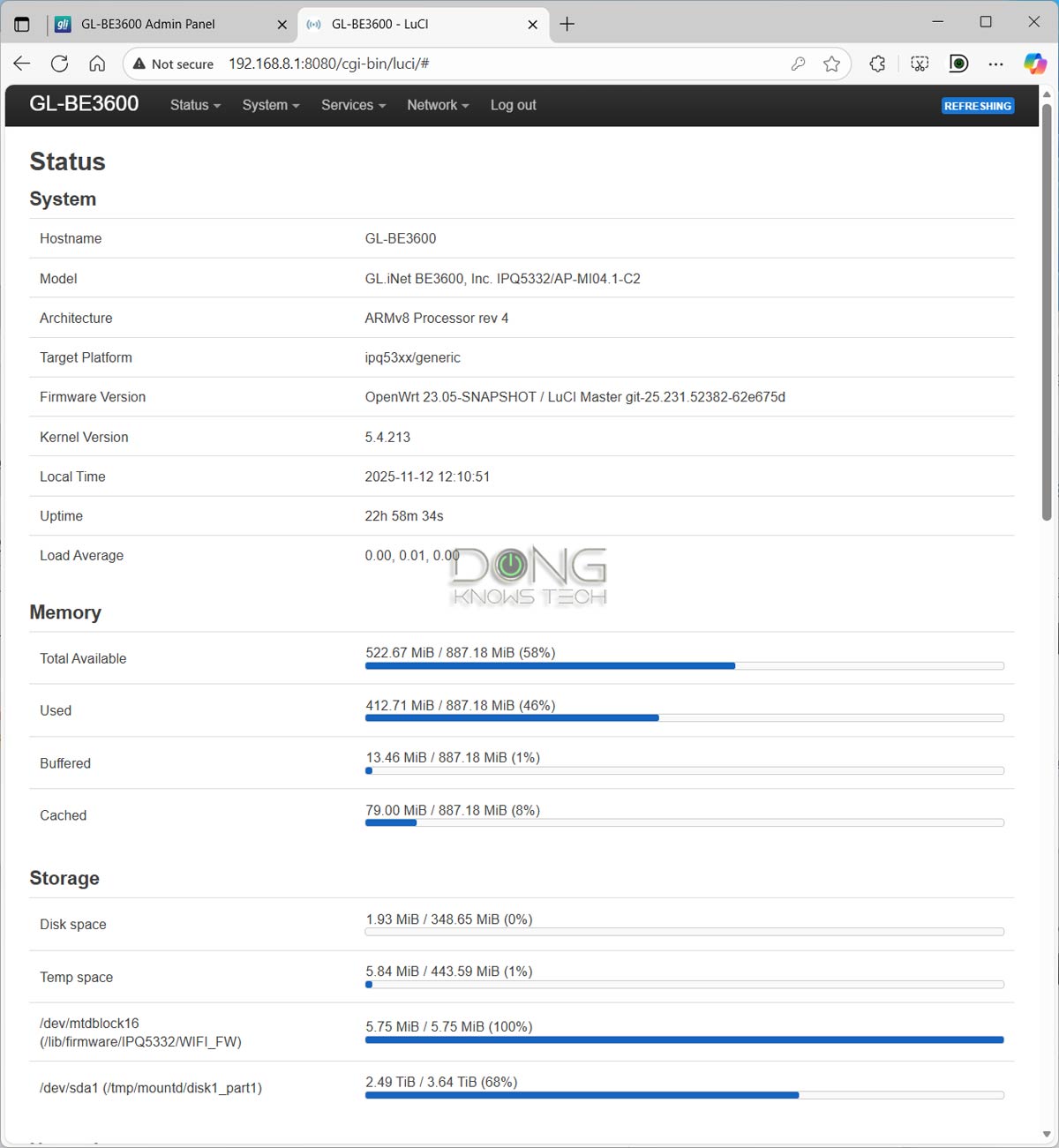Open the Network dropdown menu
1059x1148 pixels.
tap(438, 105)
